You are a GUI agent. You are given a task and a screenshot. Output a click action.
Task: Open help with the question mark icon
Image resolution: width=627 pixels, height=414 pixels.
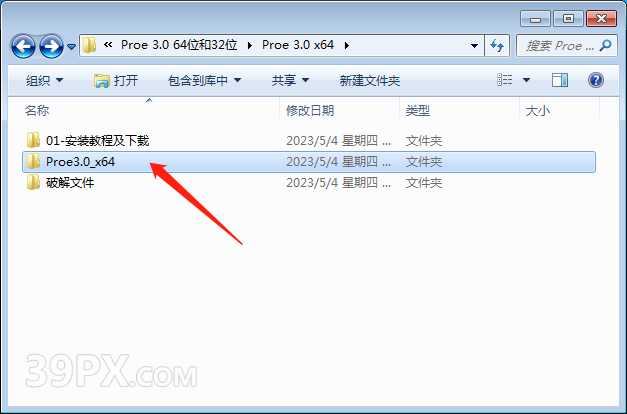[596, 80]
